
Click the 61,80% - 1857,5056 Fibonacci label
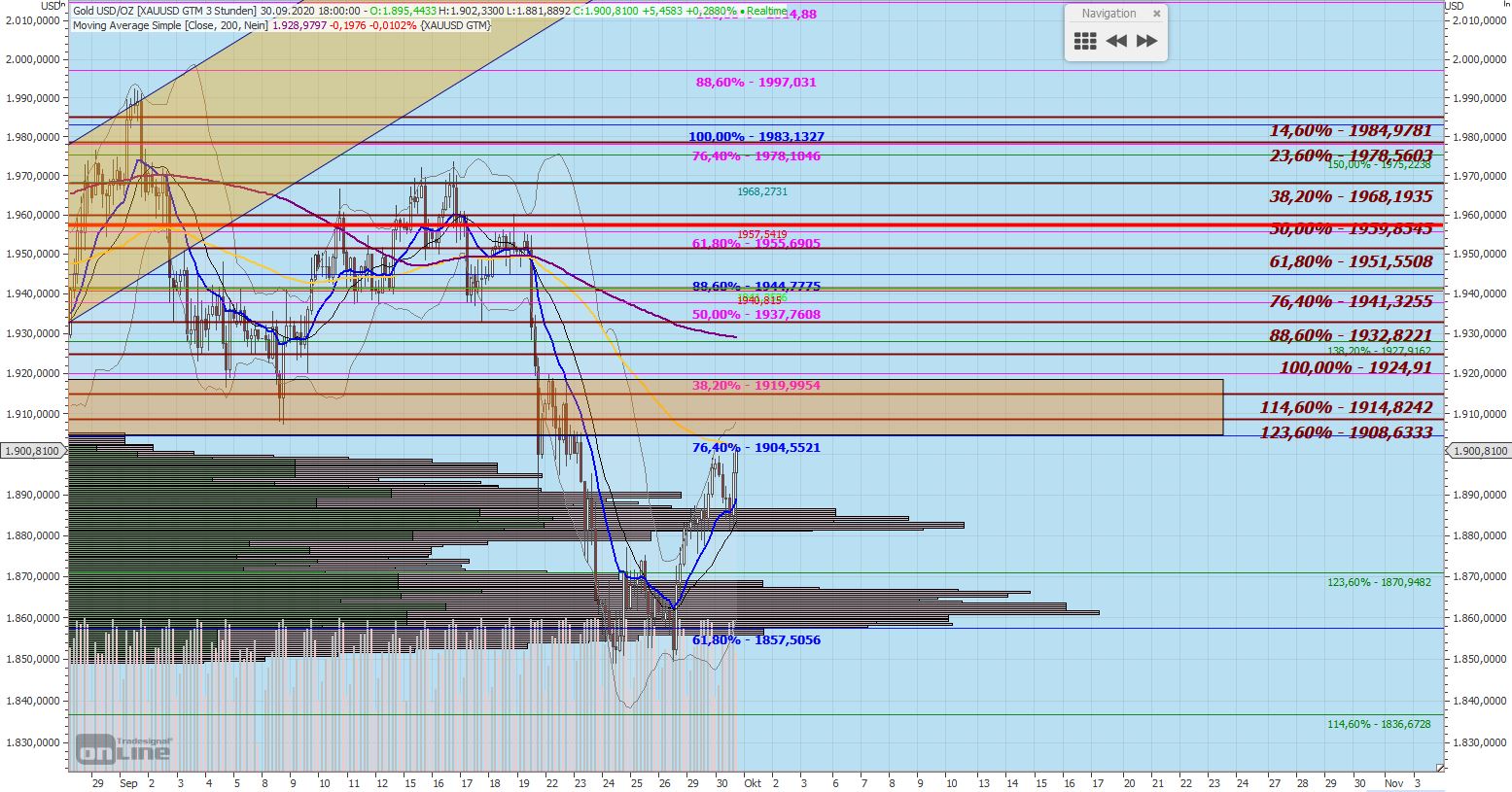coord(756,640)
